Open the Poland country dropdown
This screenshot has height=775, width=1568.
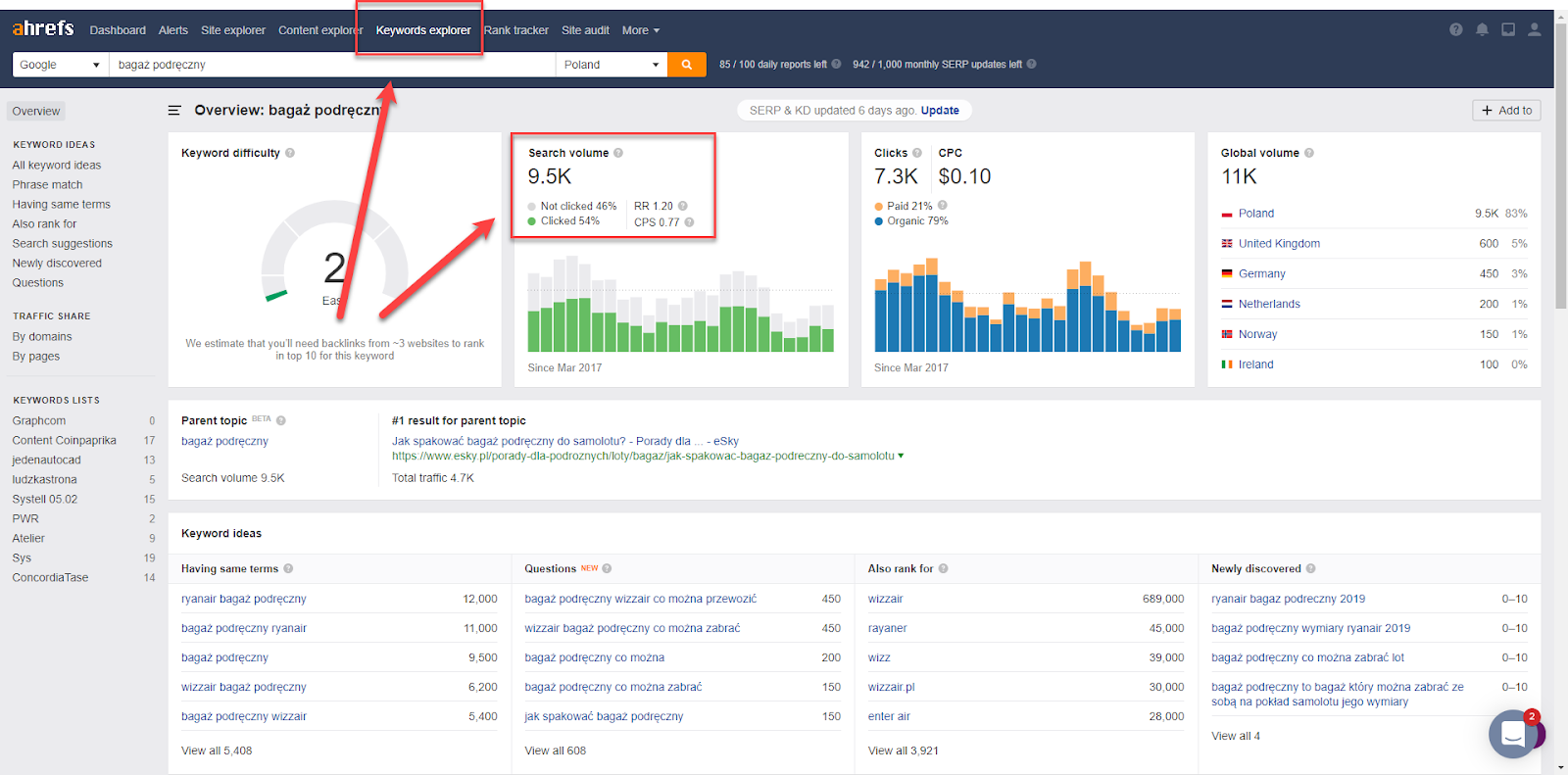pos(612,65)
